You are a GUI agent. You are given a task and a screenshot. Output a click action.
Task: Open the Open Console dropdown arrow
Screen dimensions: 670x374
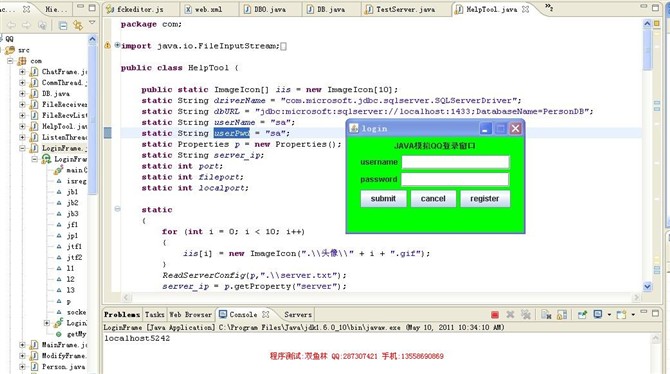click(x=633, y=315)
